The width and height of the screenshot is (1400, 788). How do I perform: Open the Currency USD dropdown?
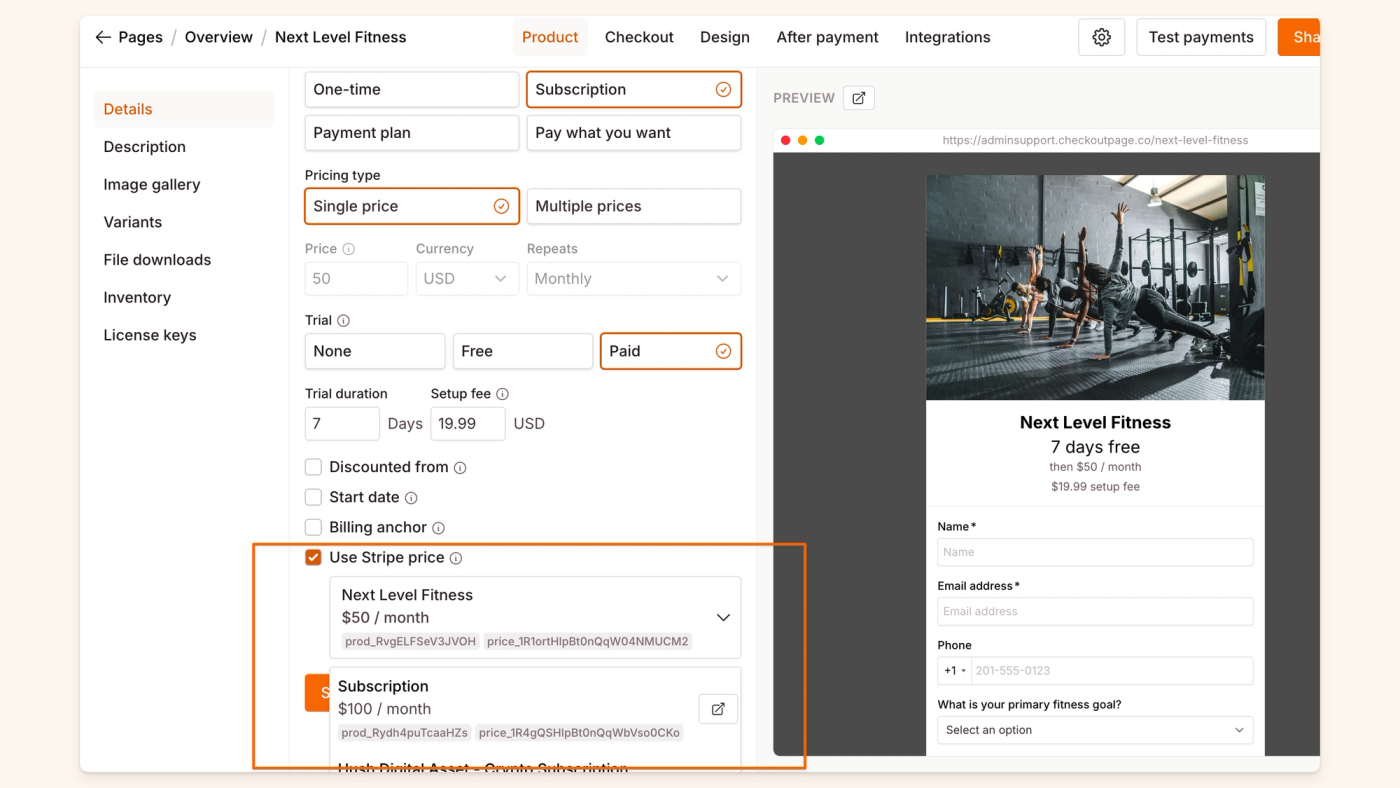coord(467,279)
